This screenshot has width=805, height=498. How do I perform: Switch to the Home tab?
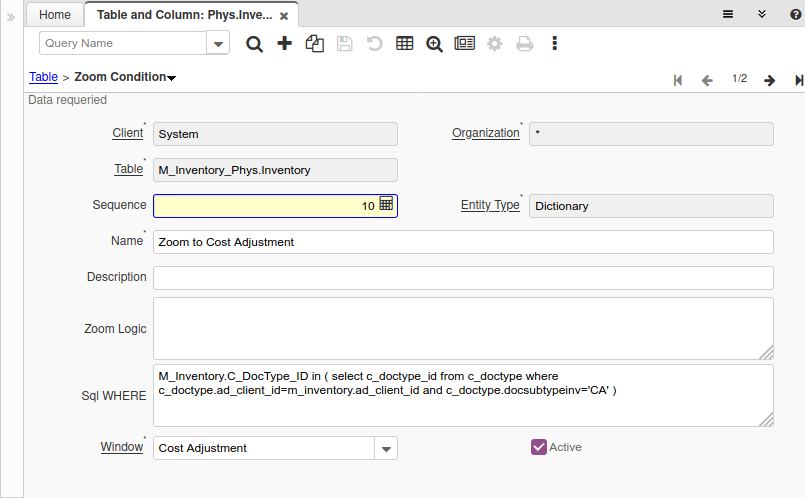tap(55, 15)
